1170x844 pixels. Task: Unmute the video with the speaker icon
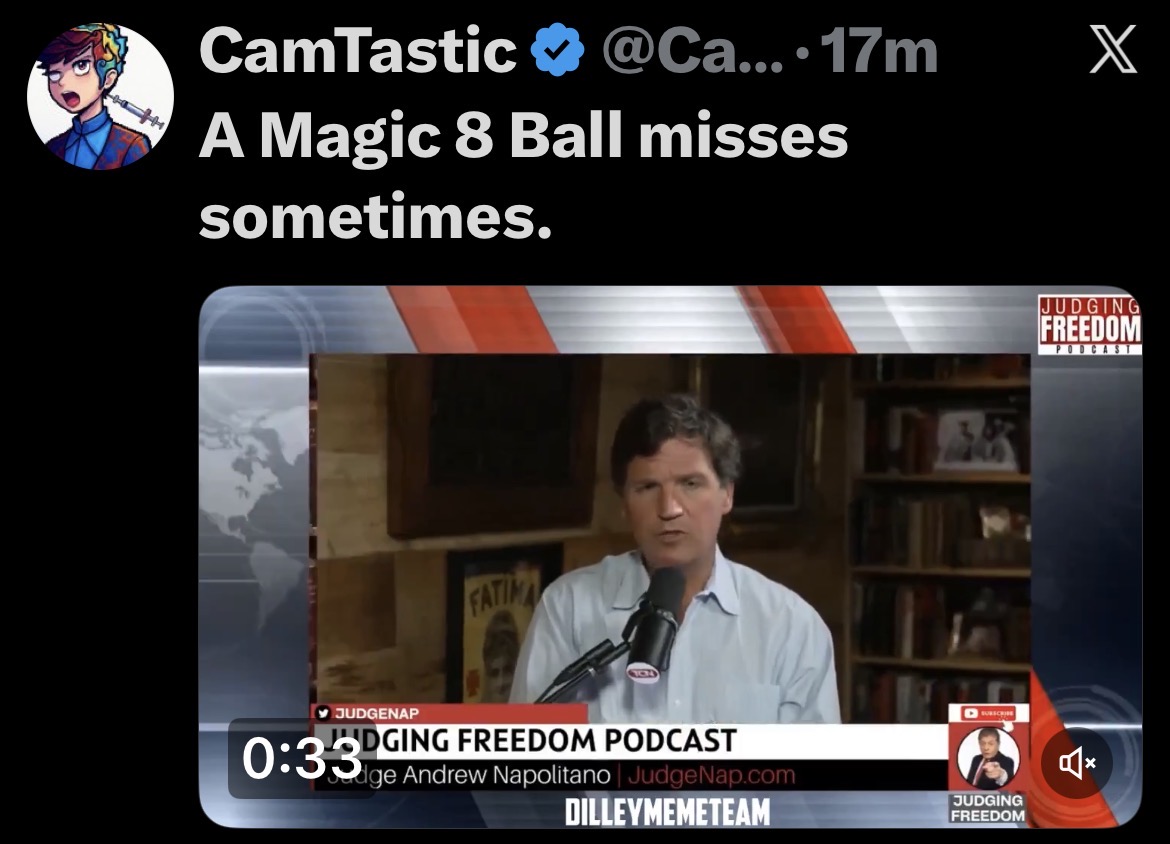(1077, 763)
